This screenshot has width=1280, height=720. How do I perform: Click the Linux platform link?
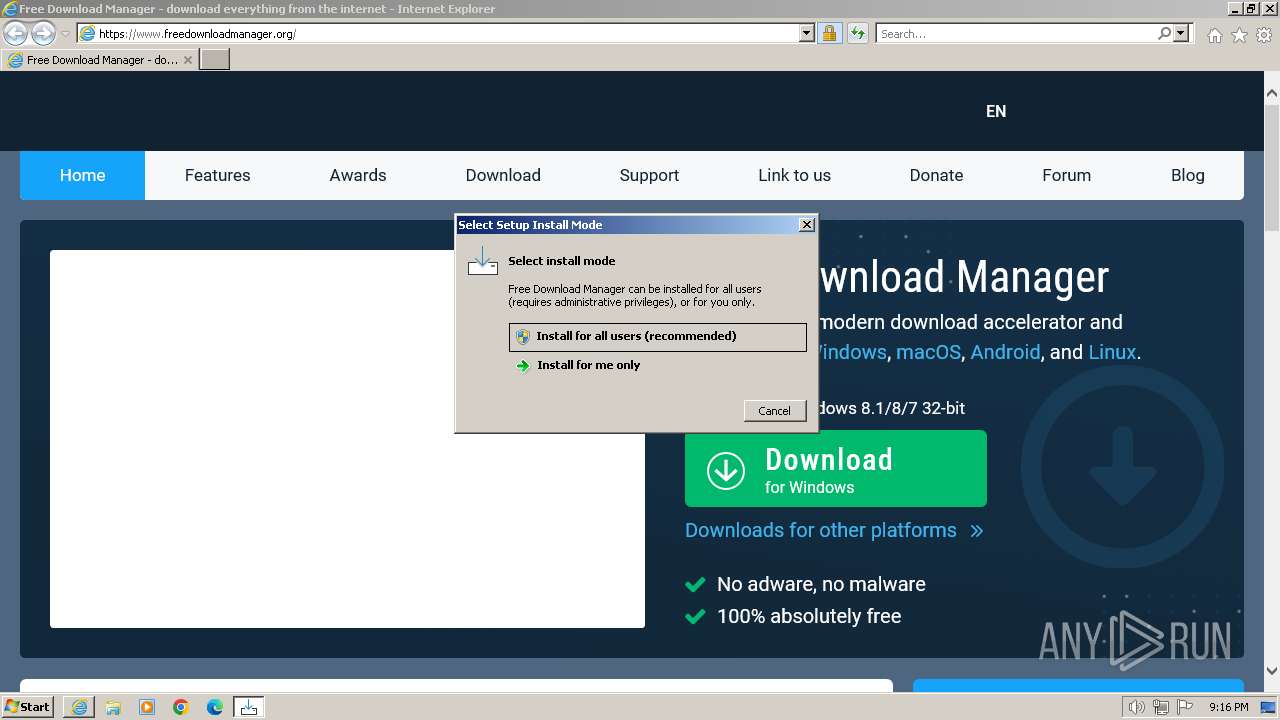pos(1112,352)
